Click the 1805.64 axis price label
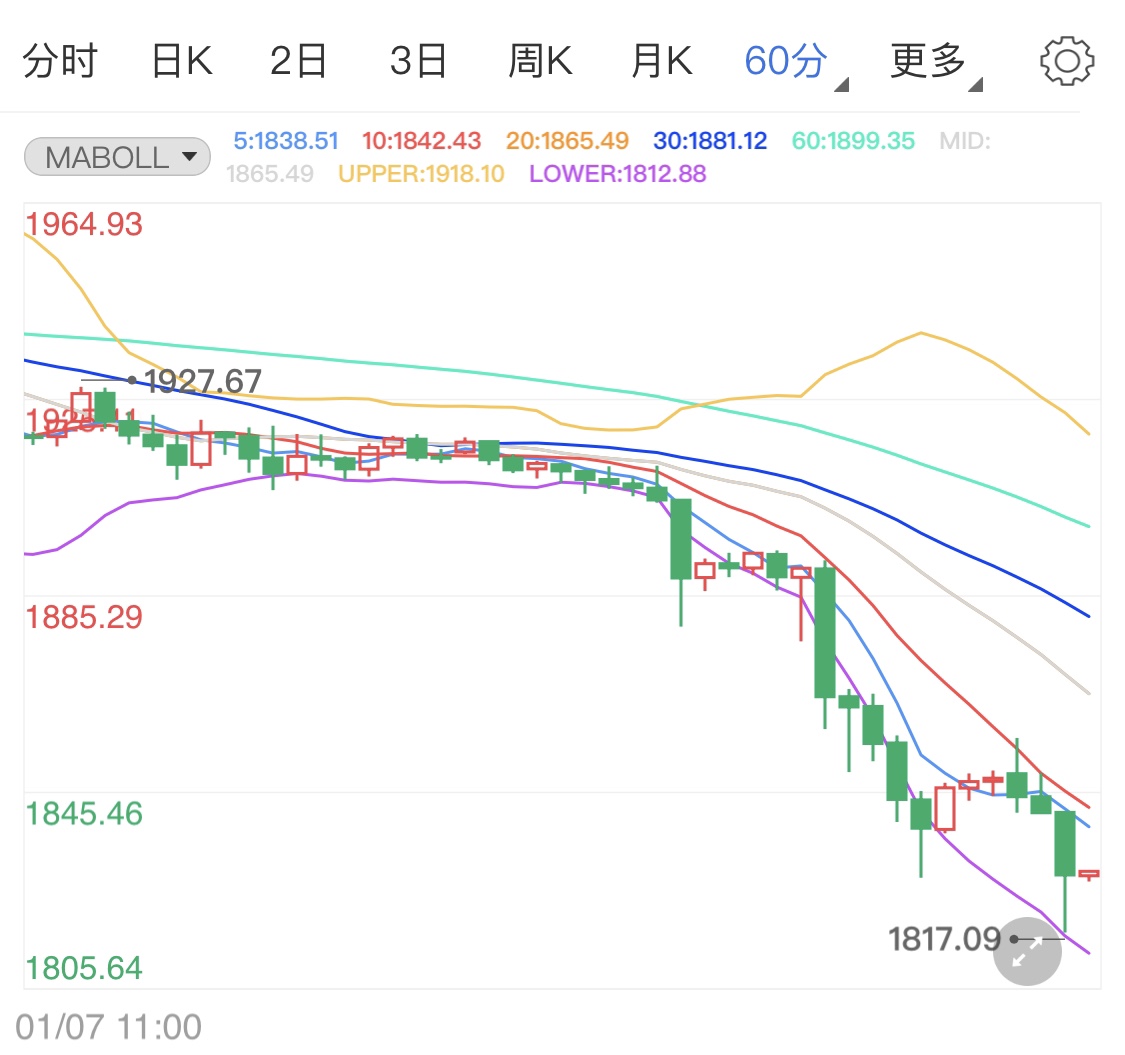Viewport: 1125px width, 1055px height. click(84, 969)
